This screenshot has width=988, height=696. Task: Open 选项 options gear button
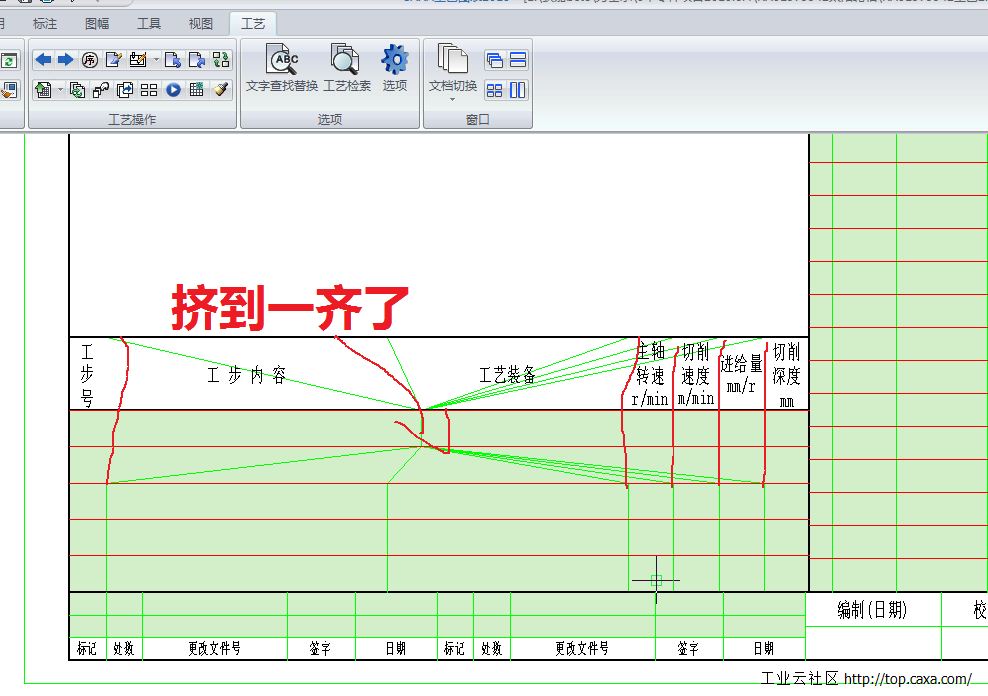coord(394,68)
